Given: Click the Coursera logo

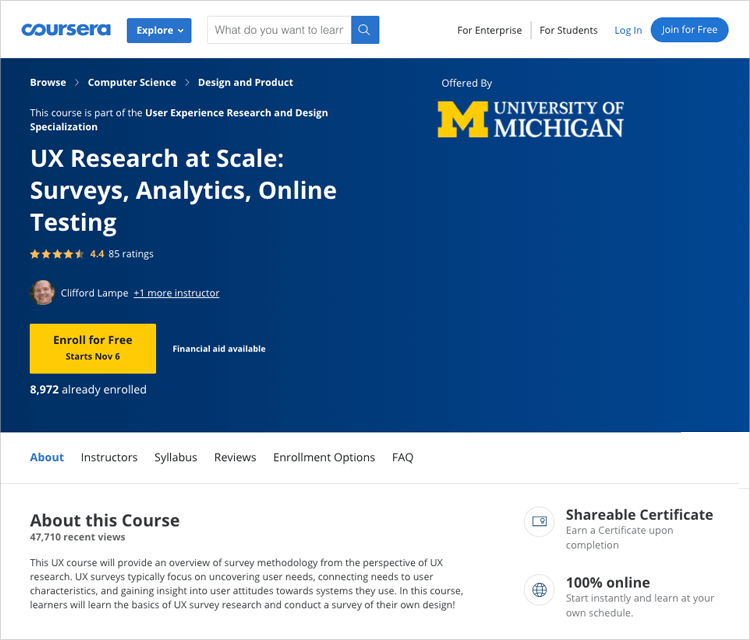Looking at the screenshot, I should tap(66, 30).
